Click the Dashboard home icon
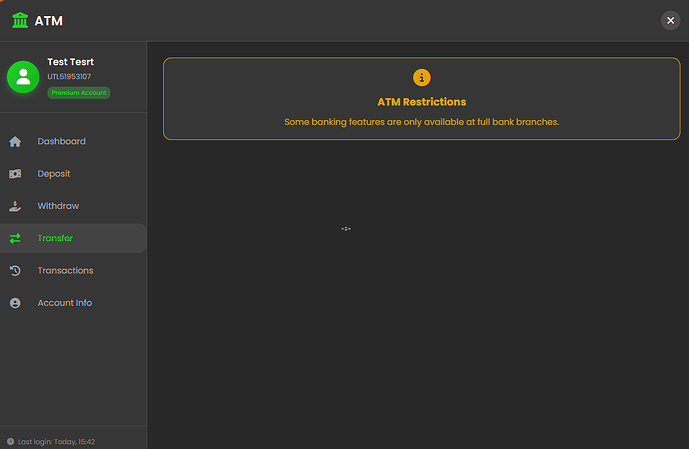Viewport: 689px width, 449px height. [x=15, y=141]
